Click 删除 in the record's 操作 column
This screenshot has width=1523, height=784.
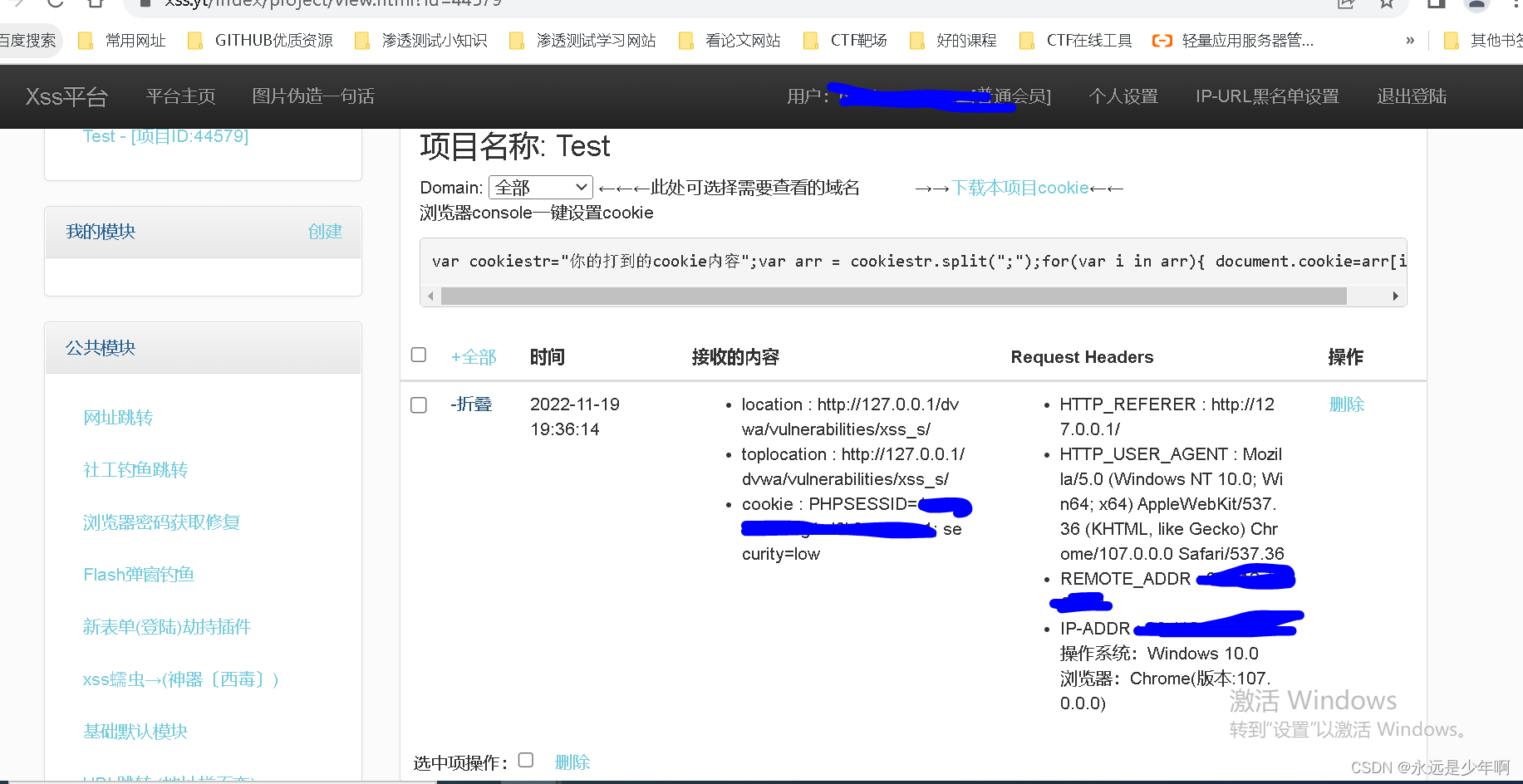(x=1347, y=404)
